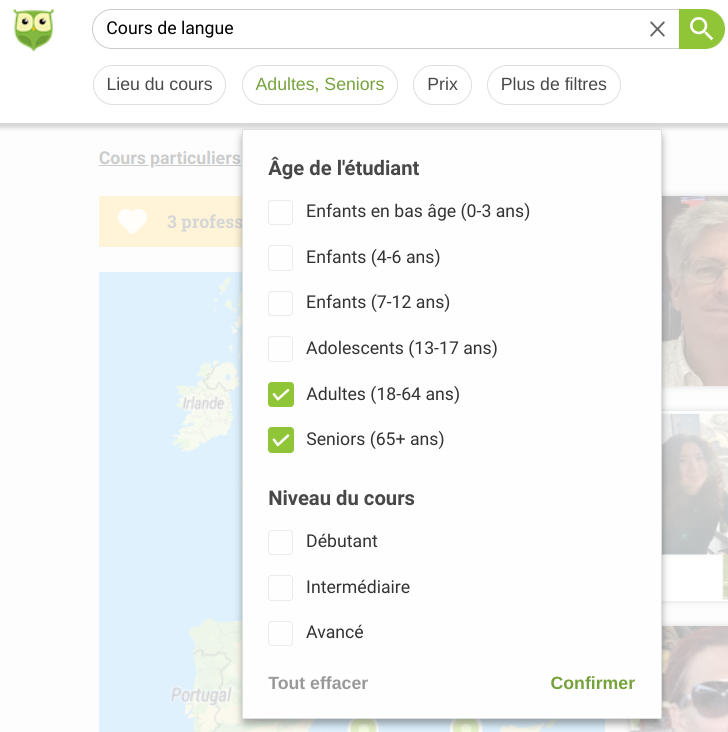Click the Cours de langue search field
The image size is (728, 732).
[x=370, y=29]
